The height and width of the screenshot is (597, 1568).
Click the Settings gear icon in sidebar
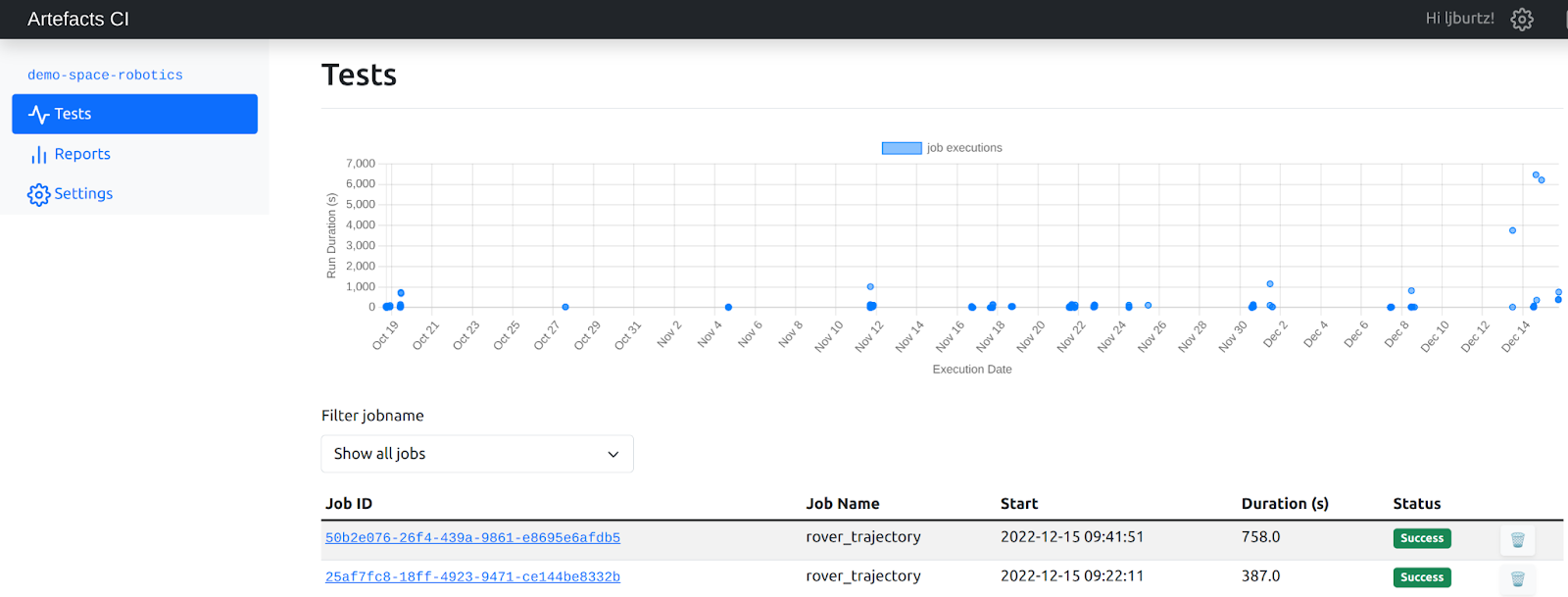[39, 194]
